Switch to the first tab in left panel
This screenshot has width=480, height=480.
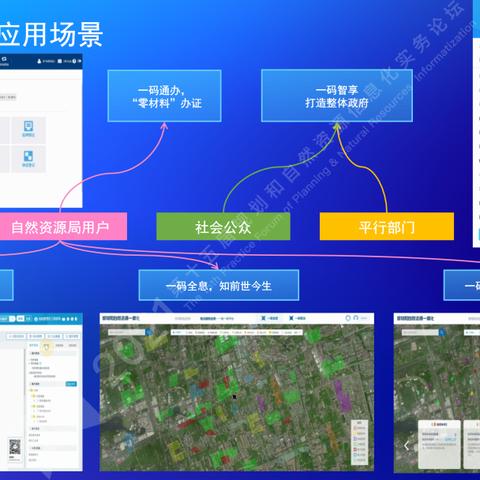pos(34,345)
